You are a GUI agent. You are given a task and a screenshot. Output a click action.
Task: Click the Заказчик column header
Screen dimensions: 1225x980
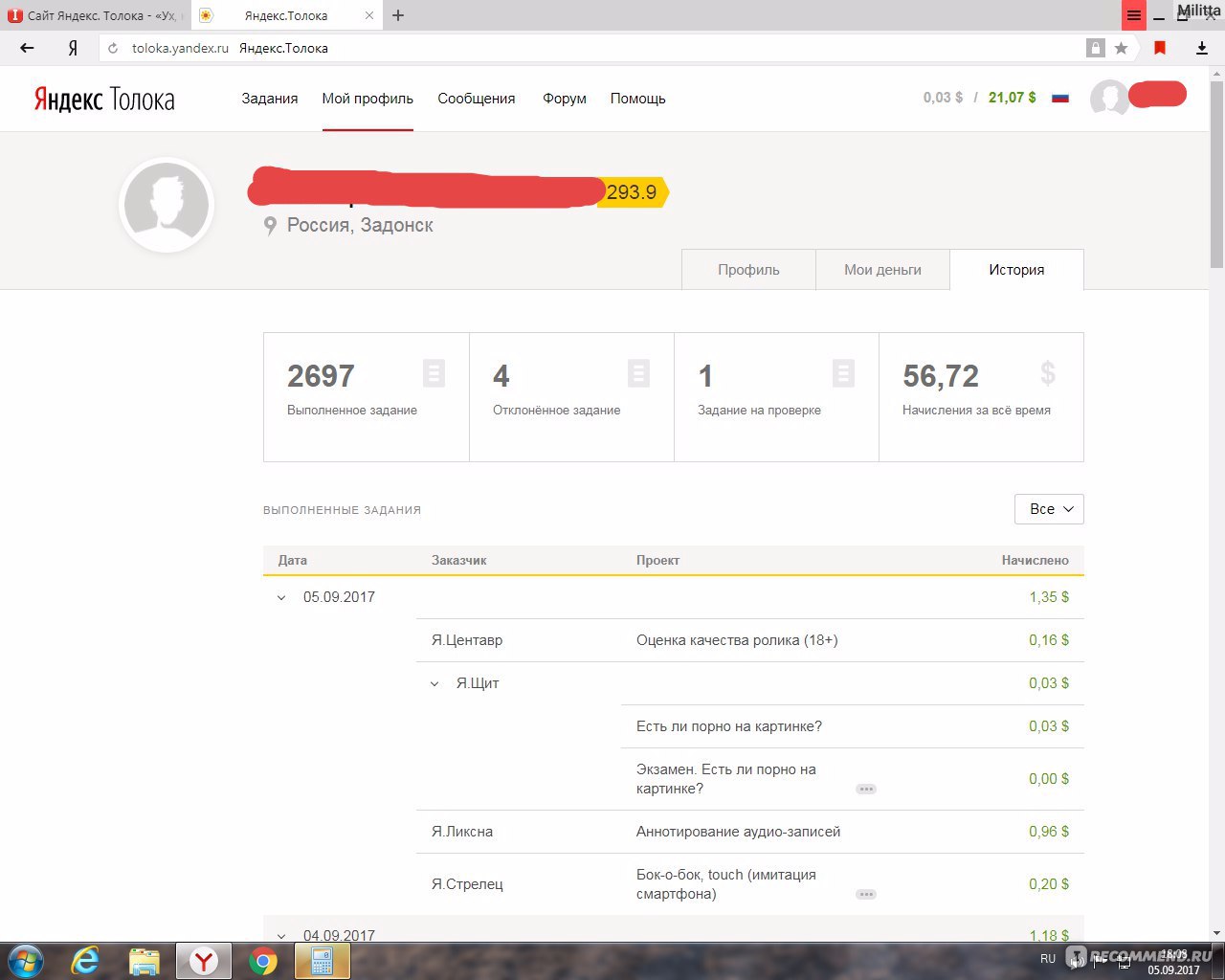458,561
